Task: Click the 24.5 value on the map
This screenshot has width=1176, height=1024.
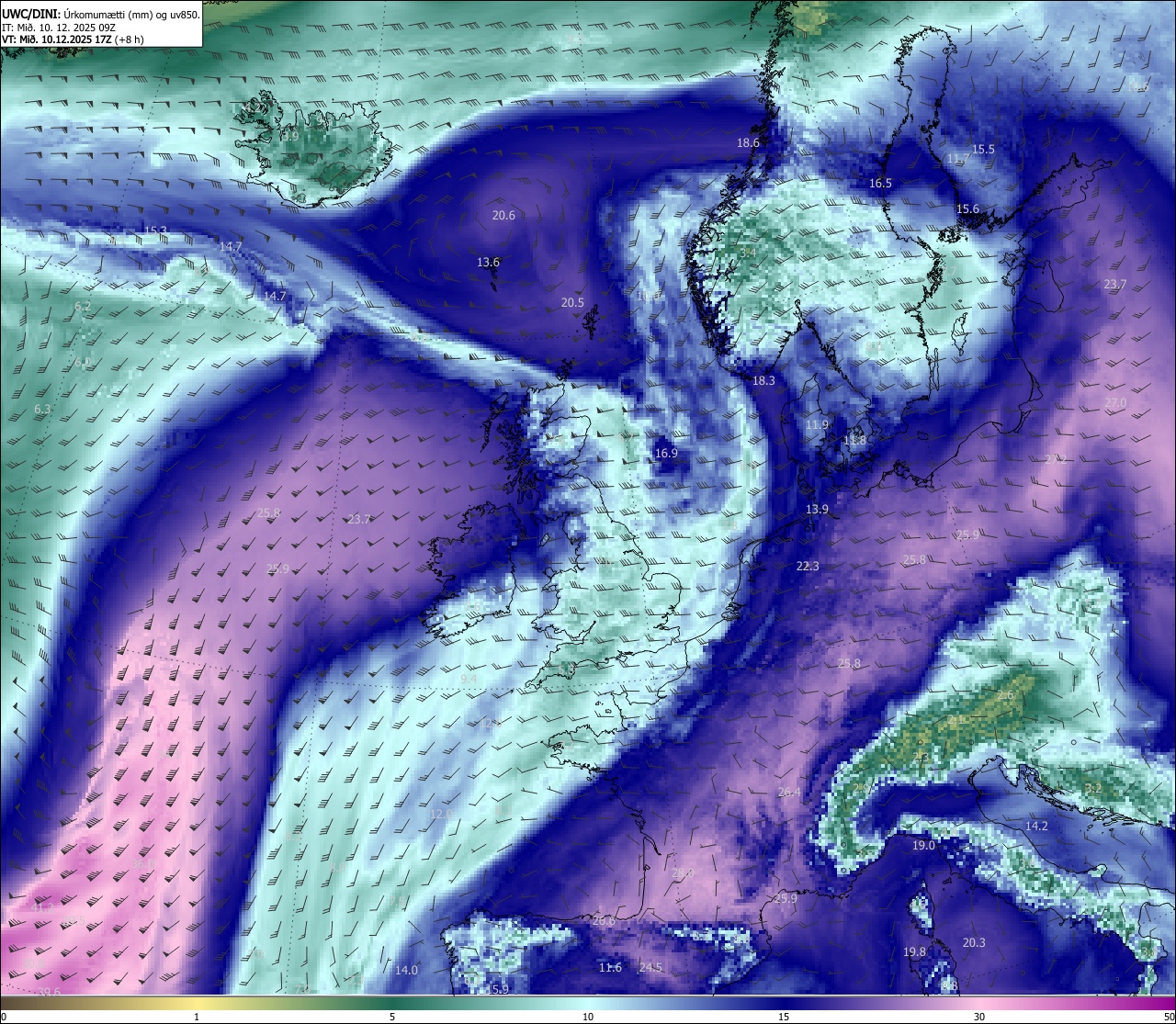Action: [x=650, y=968]
